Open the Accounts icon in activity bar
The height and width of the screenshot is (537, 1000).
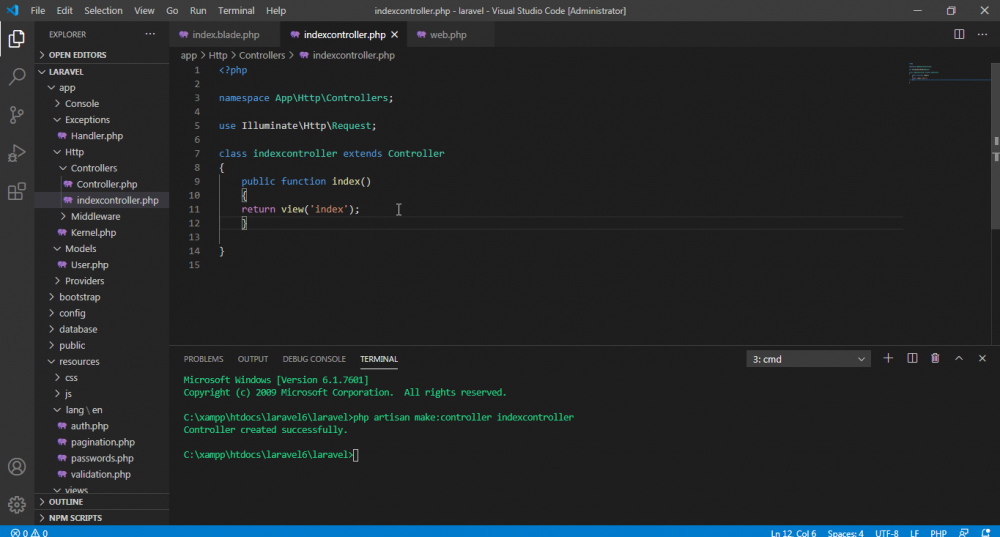pyautogui.click(x=17, y=467)
